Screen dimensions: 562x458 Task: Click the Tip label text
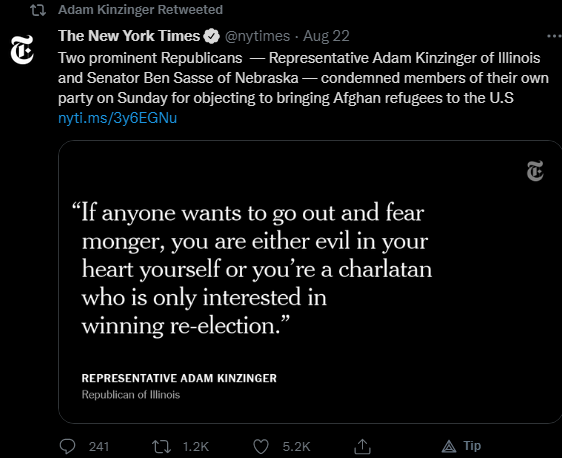pyautogui.click(x=472, y=446)
